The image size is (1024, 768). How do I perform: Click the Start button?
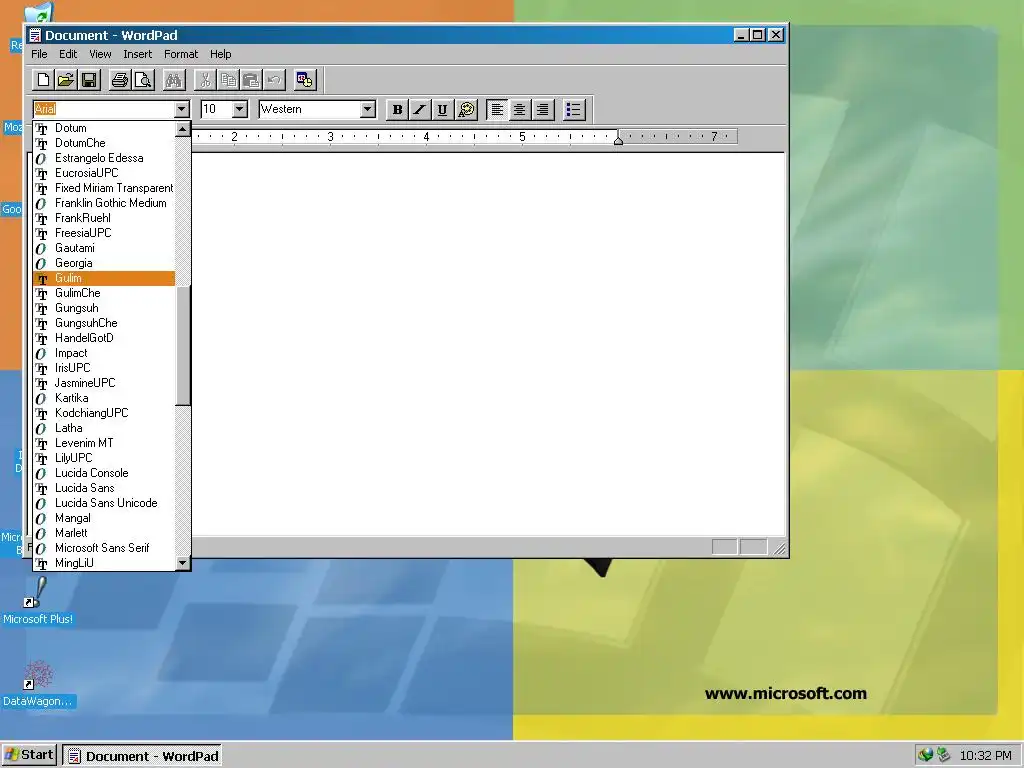(x=29, y=755)
